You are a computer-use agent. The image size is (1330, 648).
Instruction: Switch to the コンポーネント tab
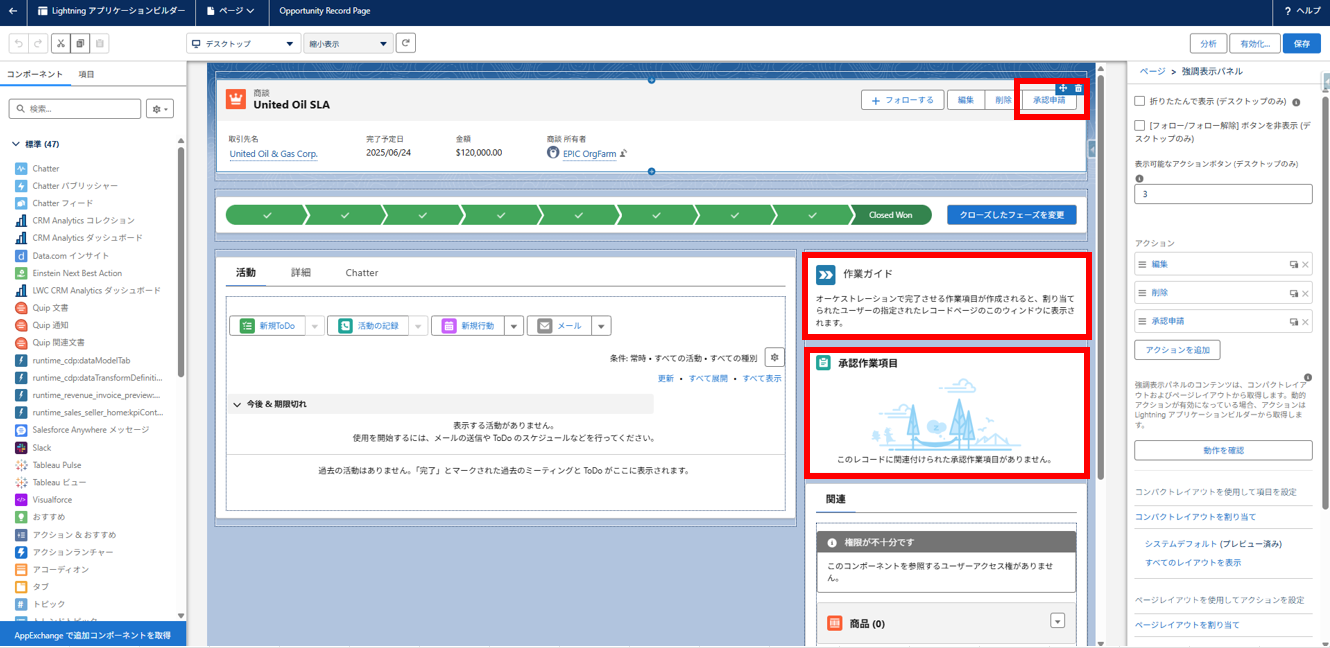(35, 74)
